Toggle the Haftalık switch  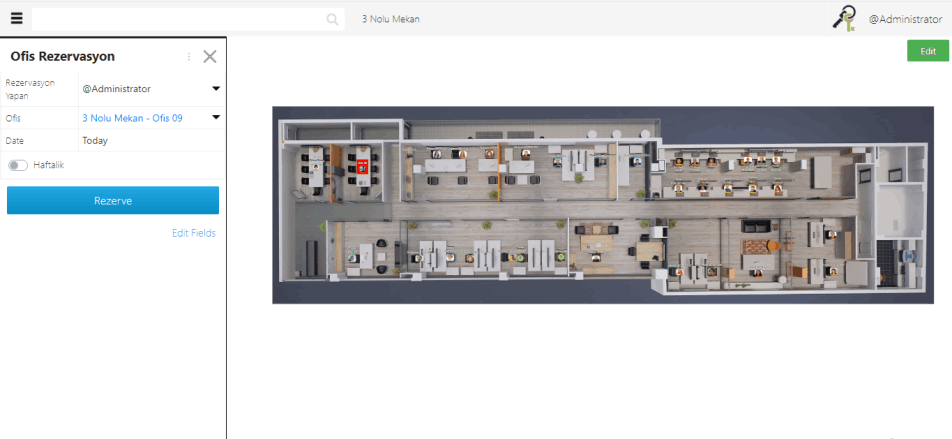click(x=18, y=165)
